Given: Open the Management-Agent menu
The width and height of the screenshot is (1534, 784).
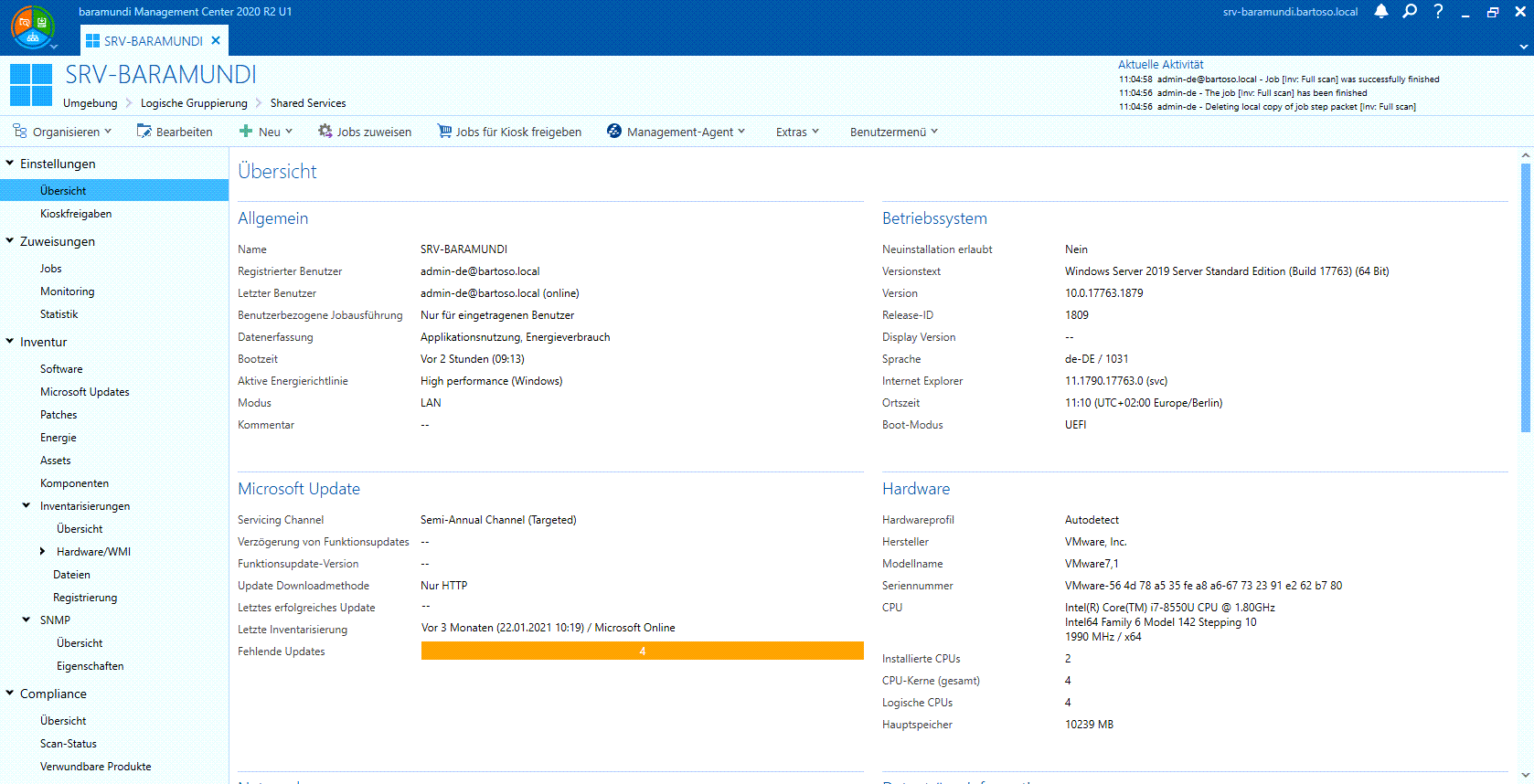Looking at the screenshot, I should coord(676,132).
